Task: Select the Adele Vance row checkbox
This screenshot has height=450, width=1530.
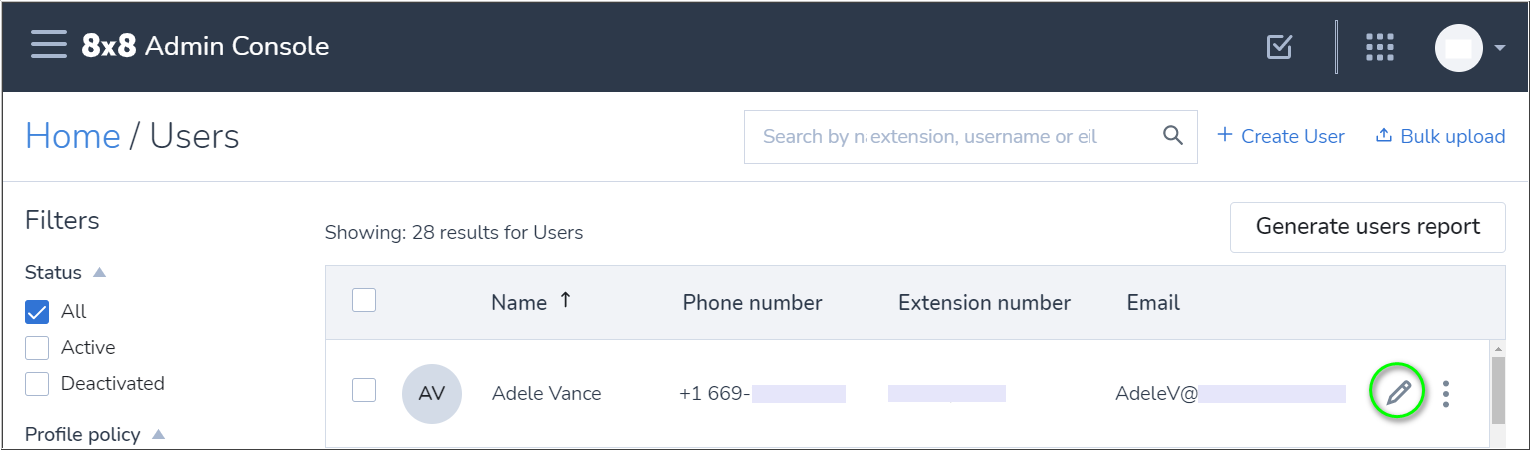Action: 364,390
